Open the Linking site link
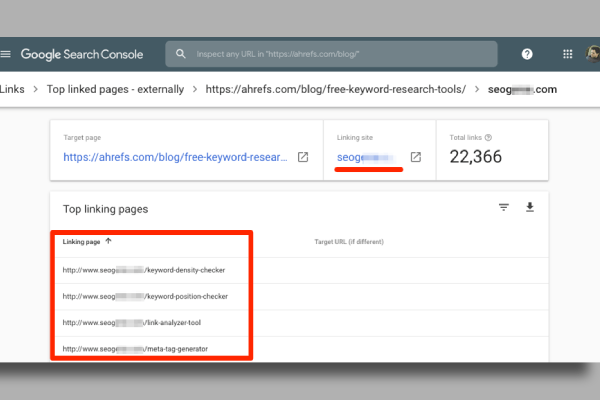Viewport: 600px width, 400px height. click(365, 157)
